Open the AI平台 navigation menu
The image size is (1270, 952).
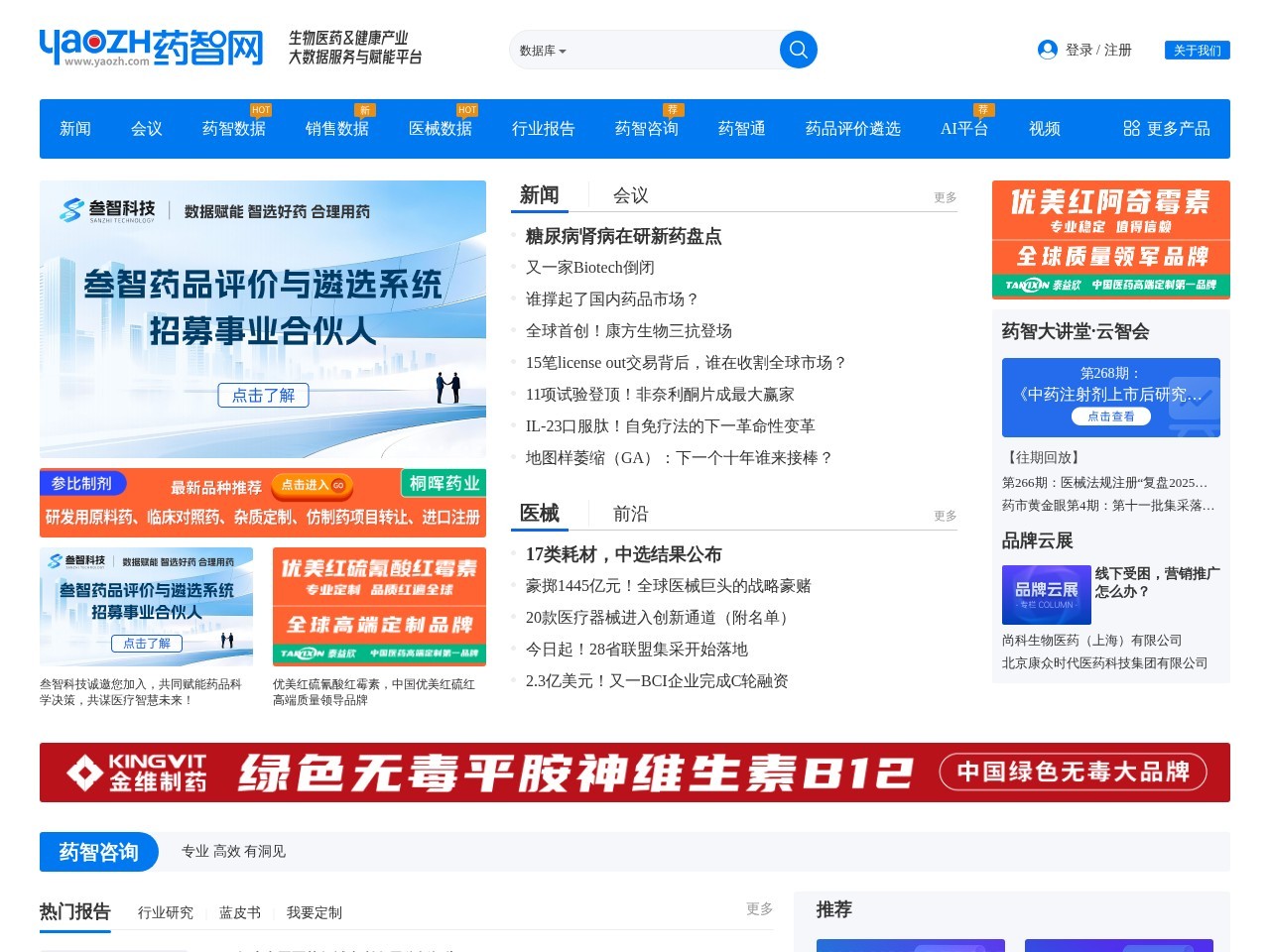point(962,129)
